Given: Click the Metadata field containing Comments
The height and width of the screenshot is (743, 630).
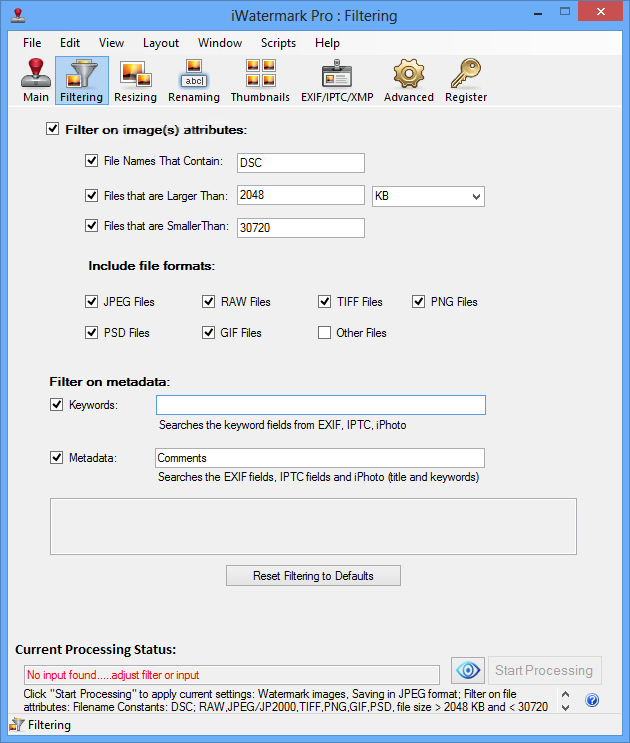Looking at the screenshot, I should 320,458.
